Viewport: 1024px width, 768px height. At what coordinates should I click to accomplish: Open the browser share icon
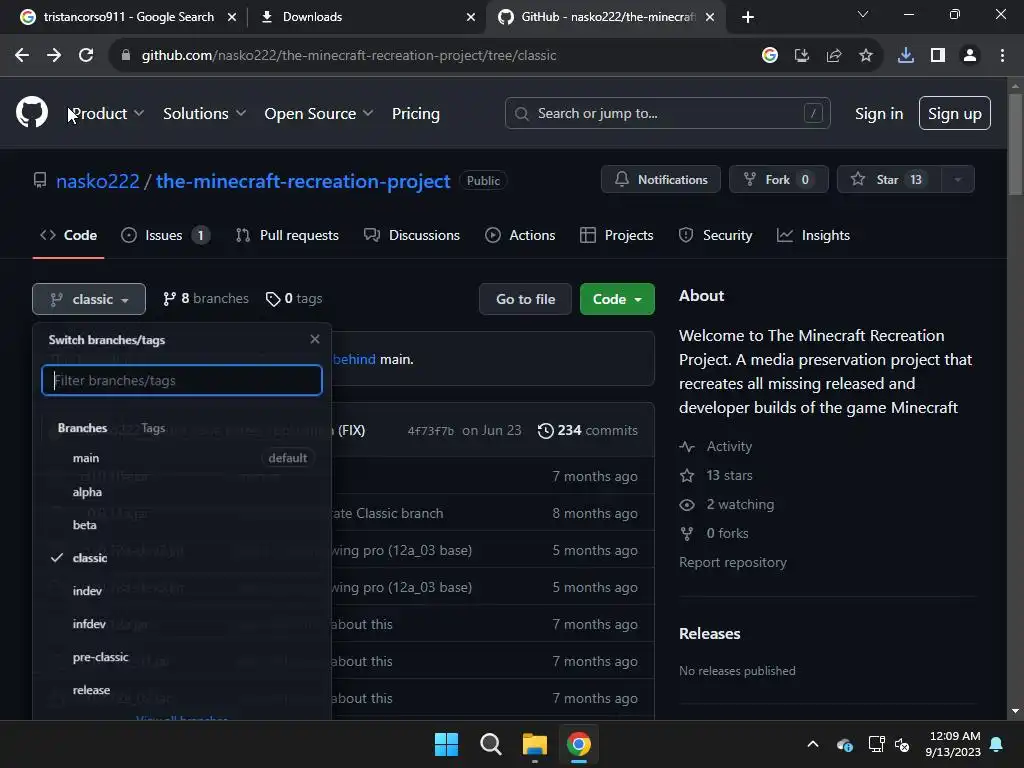coord(833,56)
